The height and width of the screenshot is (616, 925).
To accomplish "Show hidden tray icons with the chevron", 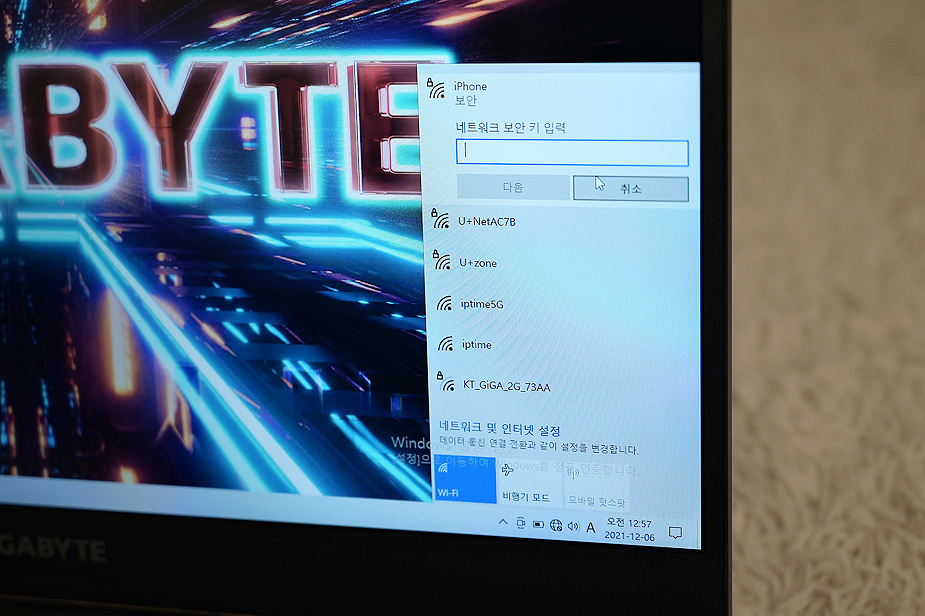I will click(x=503, y=522).
